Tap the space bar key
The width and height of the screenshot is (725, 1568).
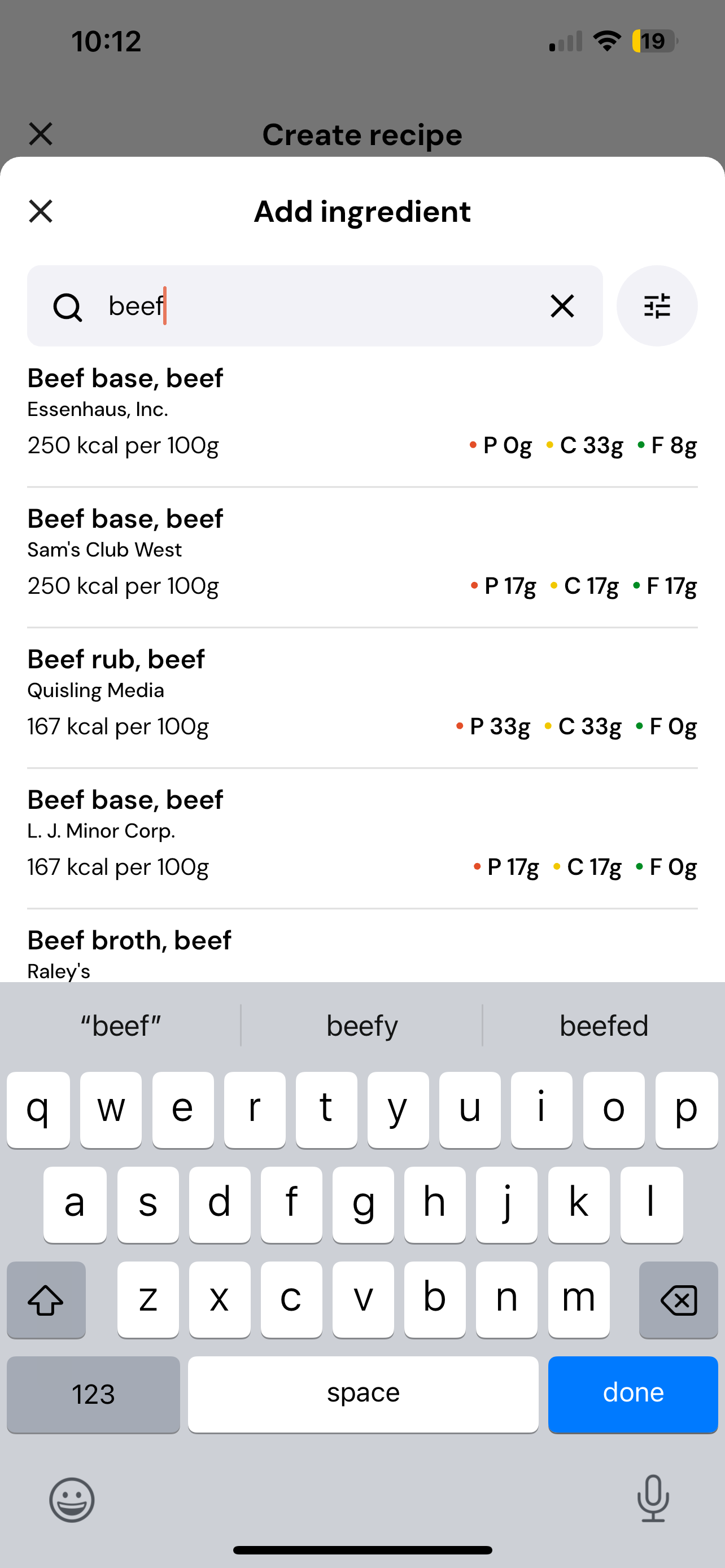[364, 1394]
